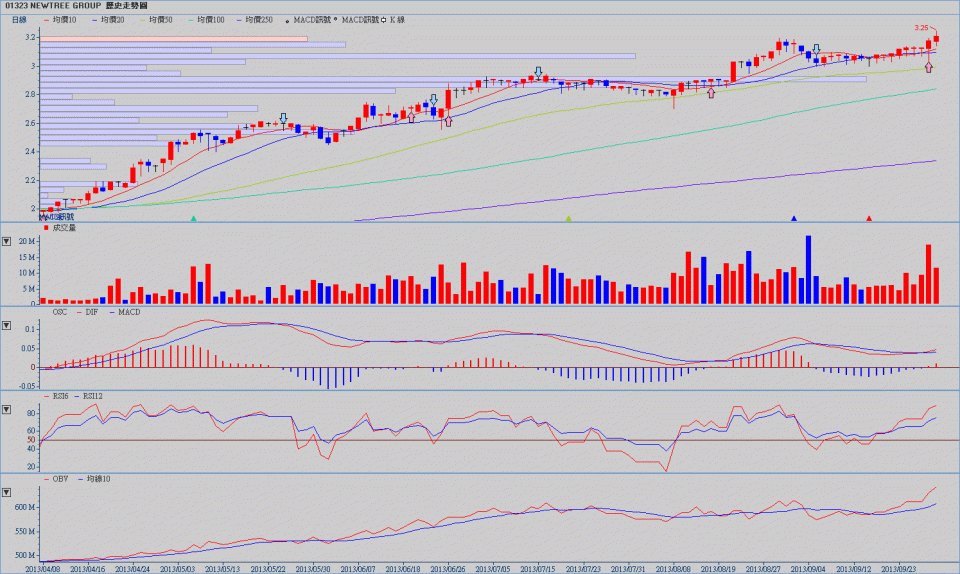960x574 pixels.
Task: Click the yellow-green triangle marker under chart
Action: pyautogui.click(x=568, y=218)
